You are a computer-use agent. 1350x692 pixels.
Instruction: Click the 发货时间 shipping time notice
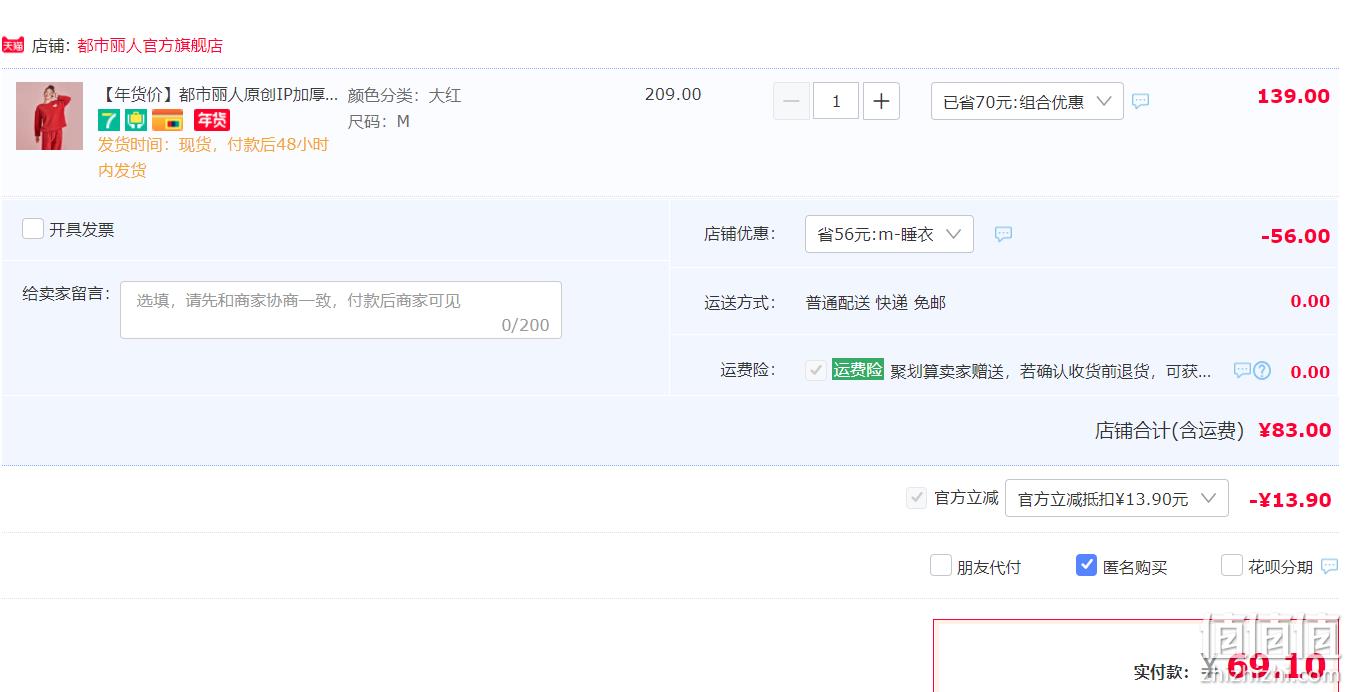(213, 157)
